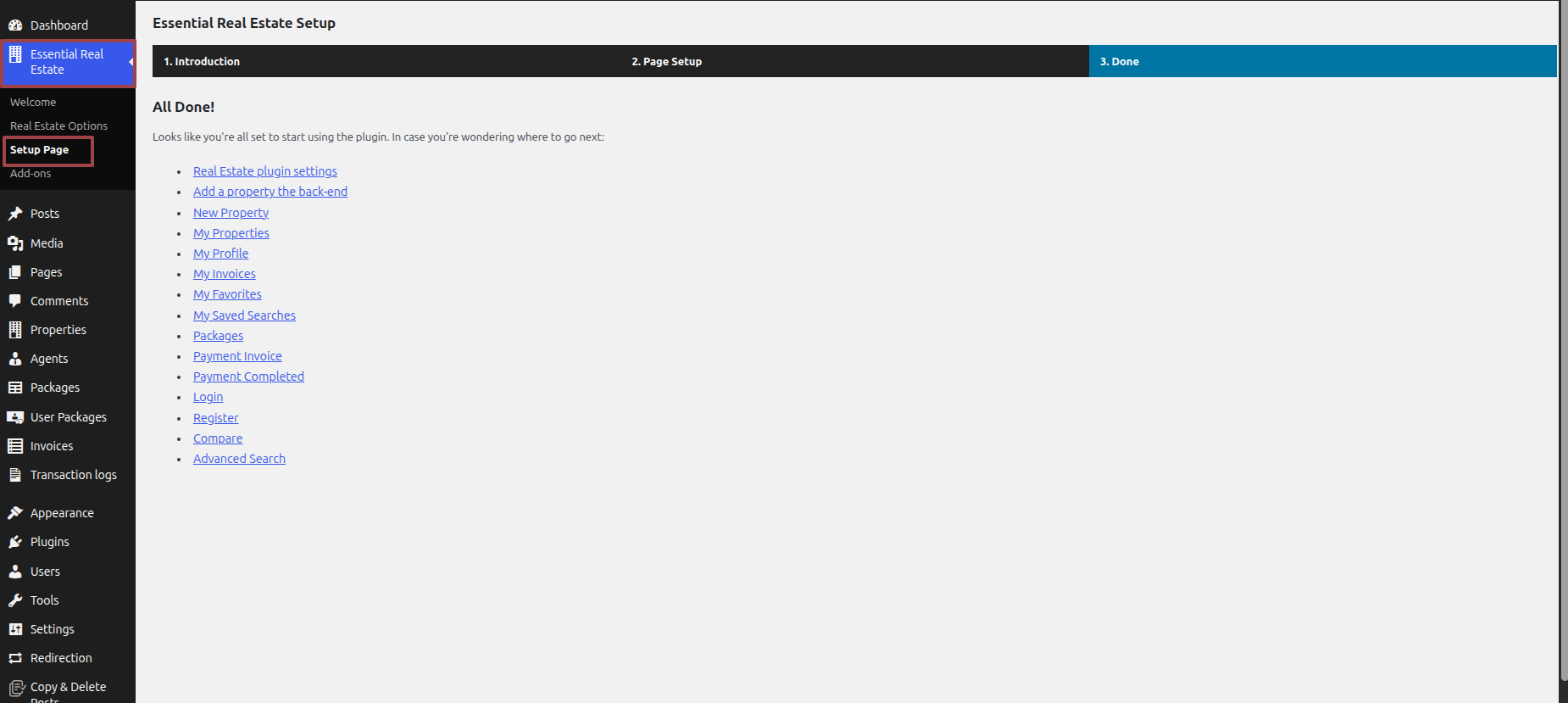Visit the Payment Completed link
This screenshot has width=1568, height=703.
pos(248,377)
